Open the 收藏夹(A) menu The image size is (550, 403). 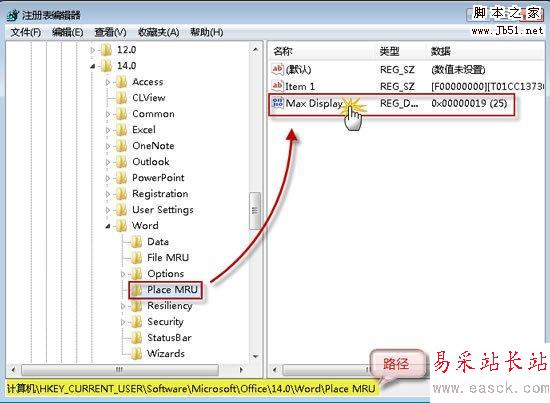point(158,33)
